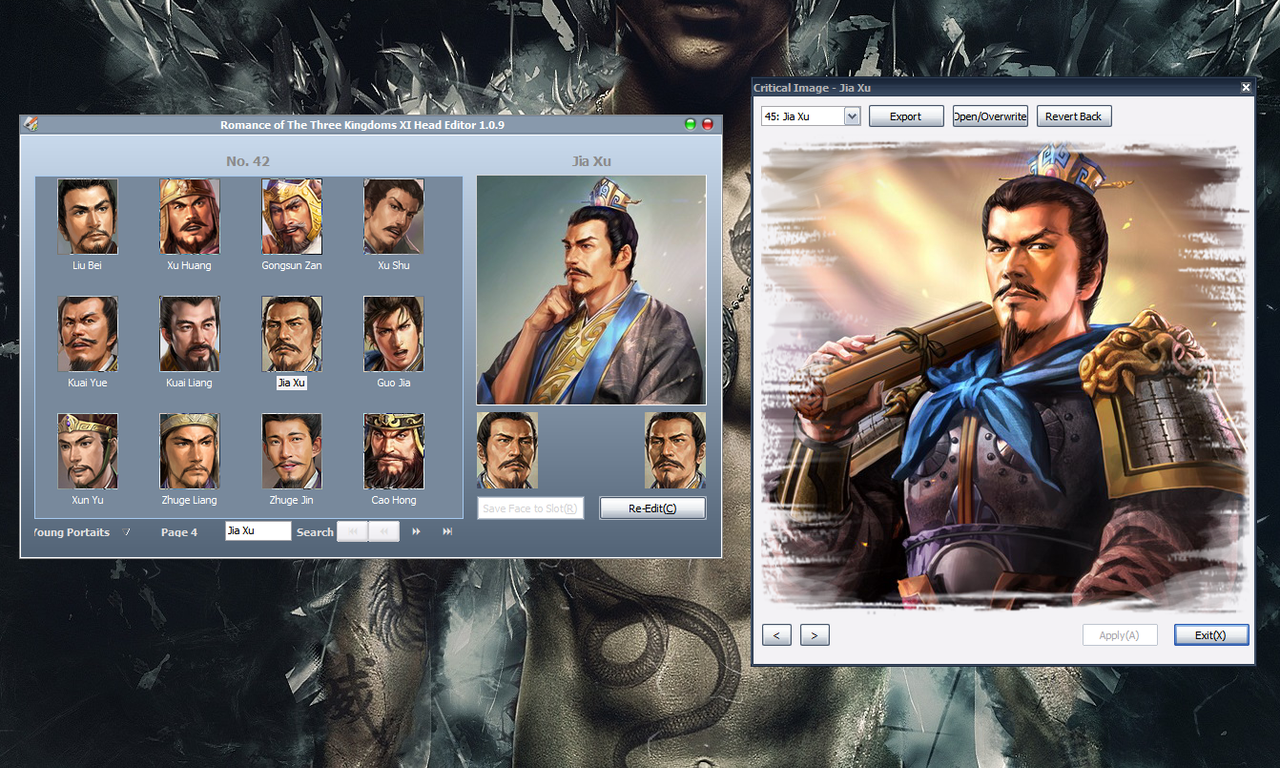Select the Zhuge Jin portrait
The width and height of the screenshot is (1280, 768).
click(x=292, y=450)
